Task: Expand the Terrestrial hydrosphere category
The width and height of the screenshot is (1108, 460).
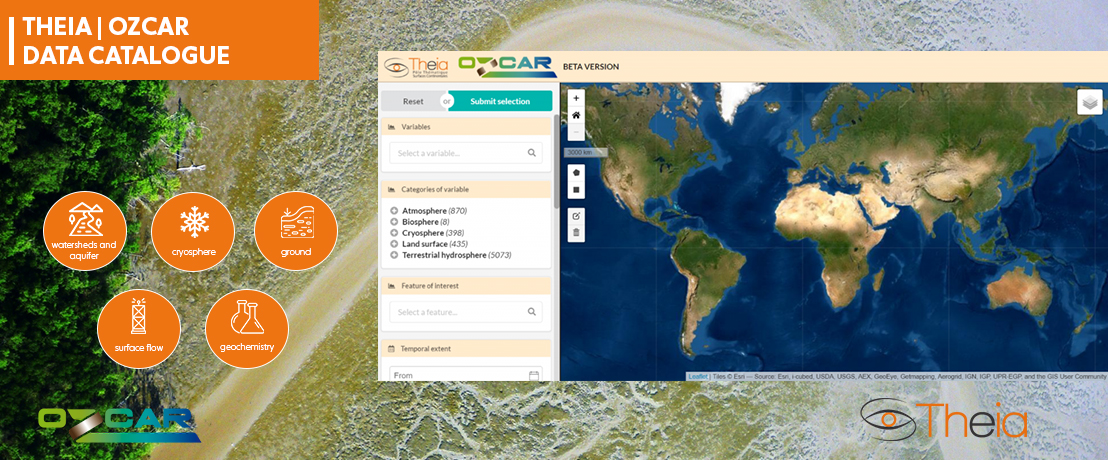Action: [x=394, y=254]
